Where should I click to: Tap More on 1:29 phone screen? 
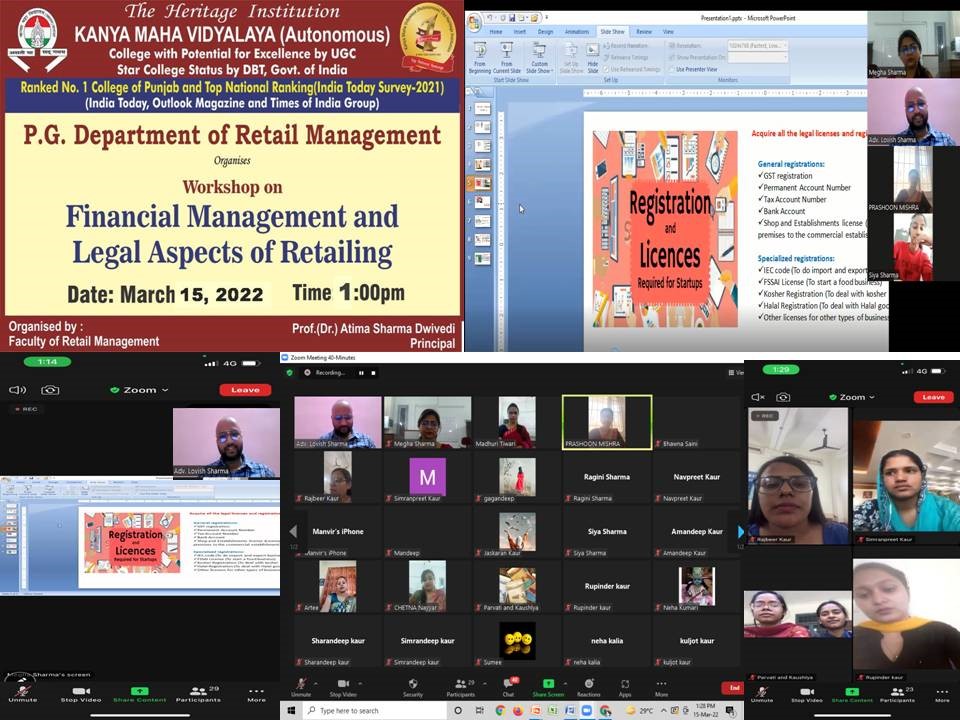click(x=942, y=695)
